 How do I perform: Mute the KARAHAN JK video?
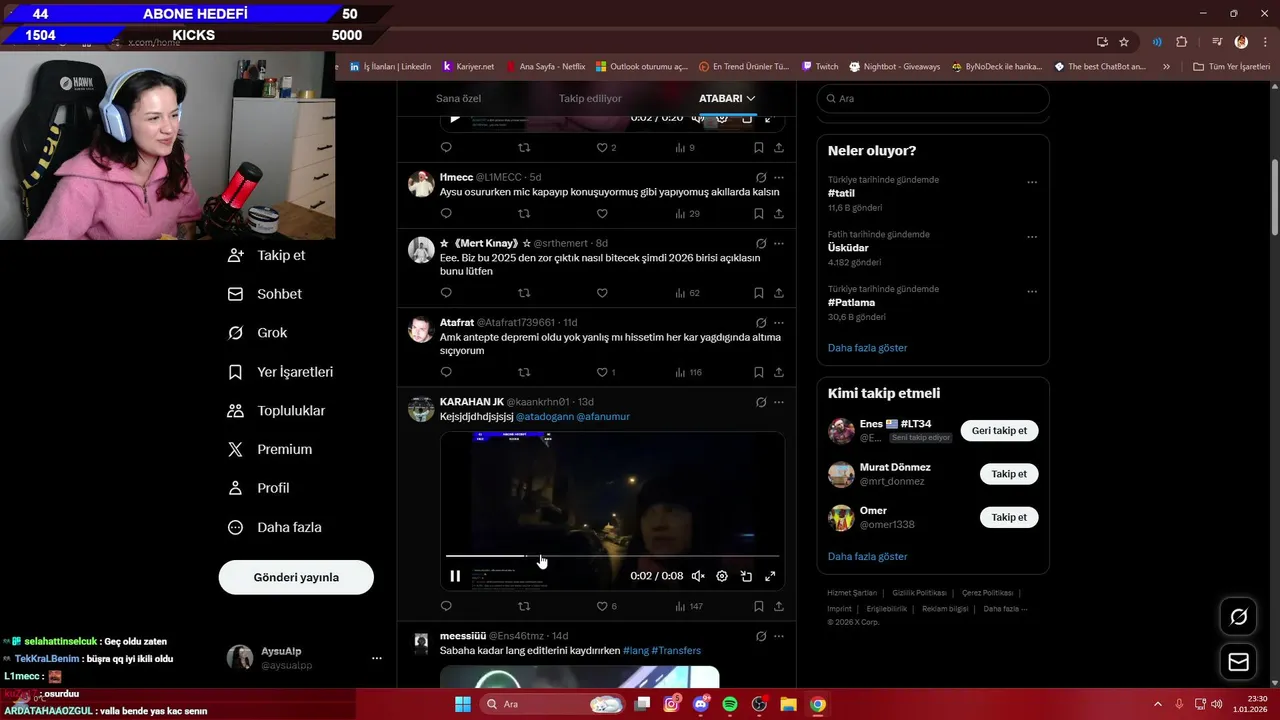pyautogui.click(x=698, y=576)
